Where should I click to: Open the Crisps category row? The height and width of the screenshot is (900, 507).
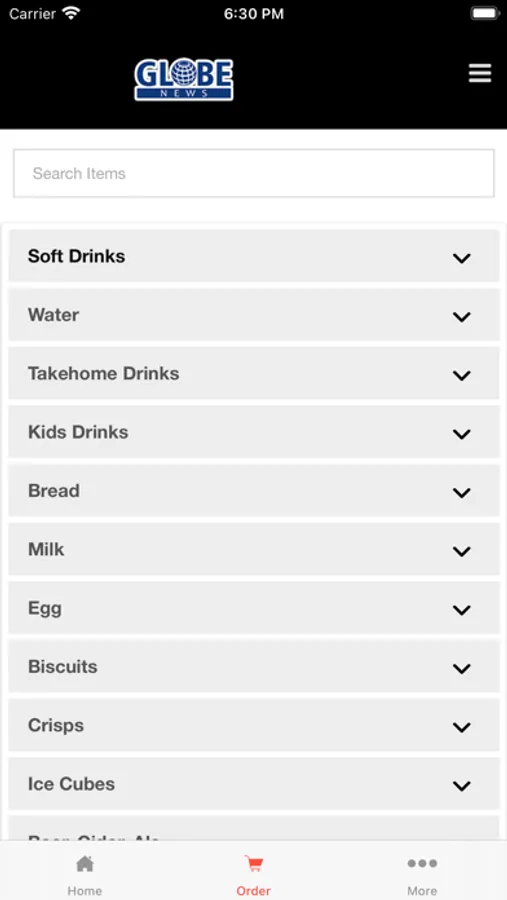point(253,725)
